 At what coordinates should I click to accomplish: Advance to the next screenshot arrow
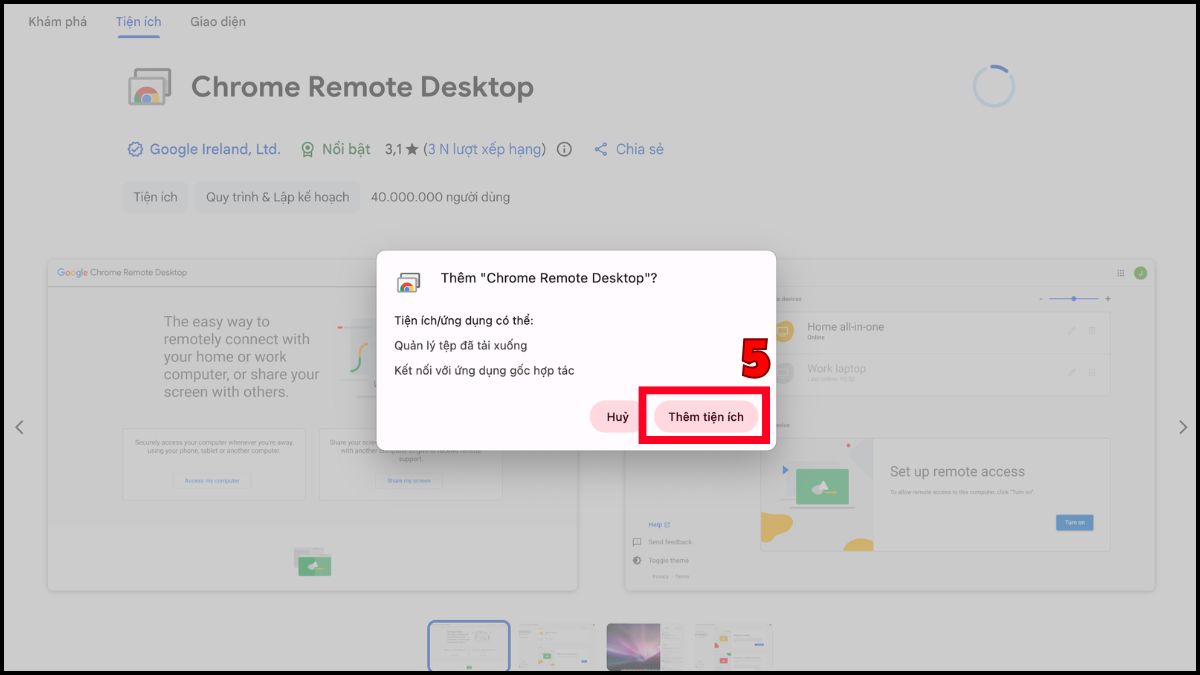point(1183,427)
